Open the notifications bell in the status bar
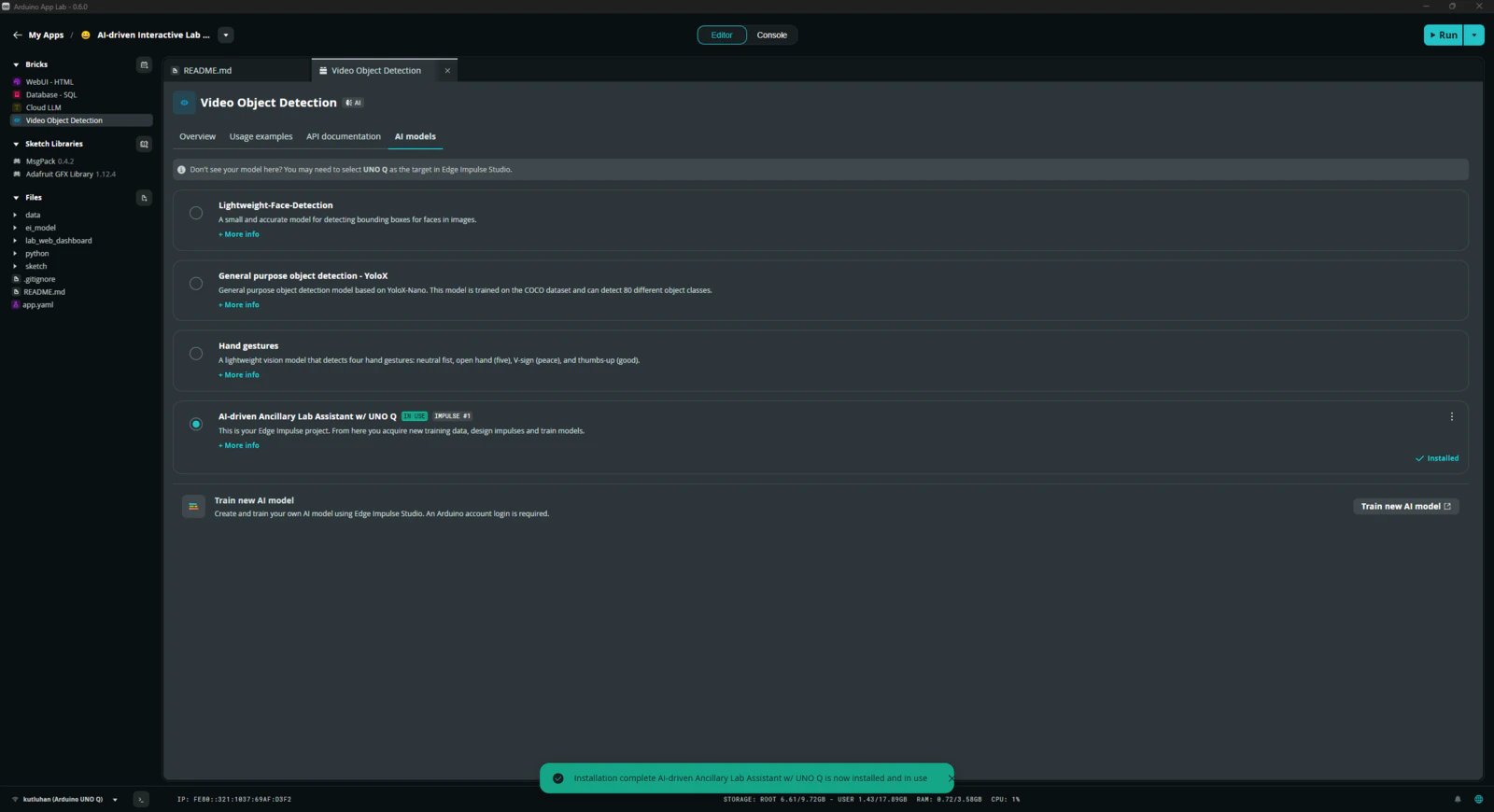 [x=1458, y=799]
